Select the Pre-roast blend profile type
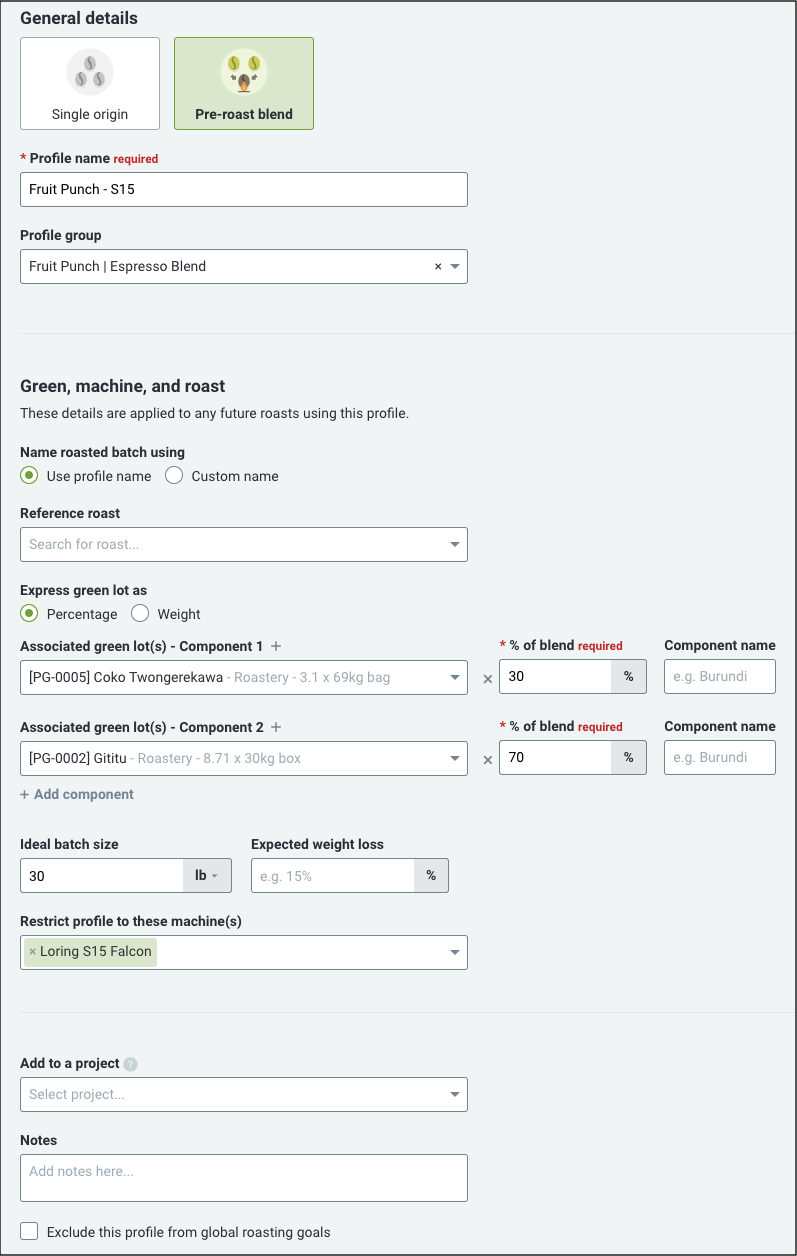This screenshot has width=797, height=1256. (x=244, y=84)
